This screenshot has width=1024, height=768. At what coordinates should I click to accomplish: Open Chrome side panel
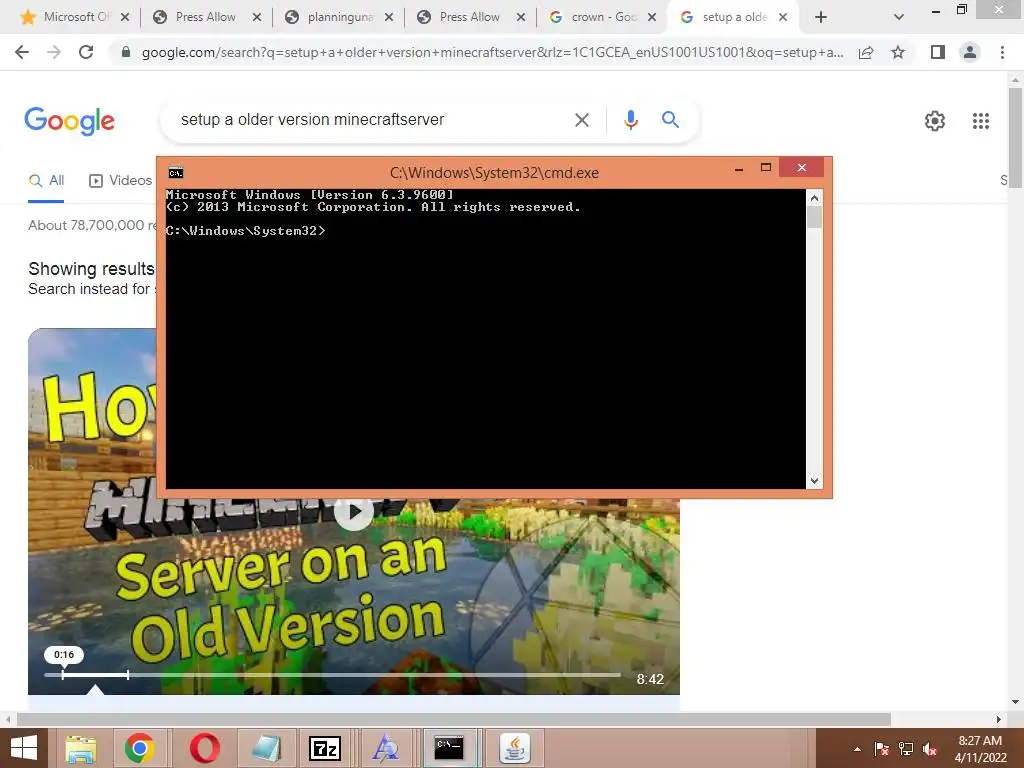coord(938,52)
